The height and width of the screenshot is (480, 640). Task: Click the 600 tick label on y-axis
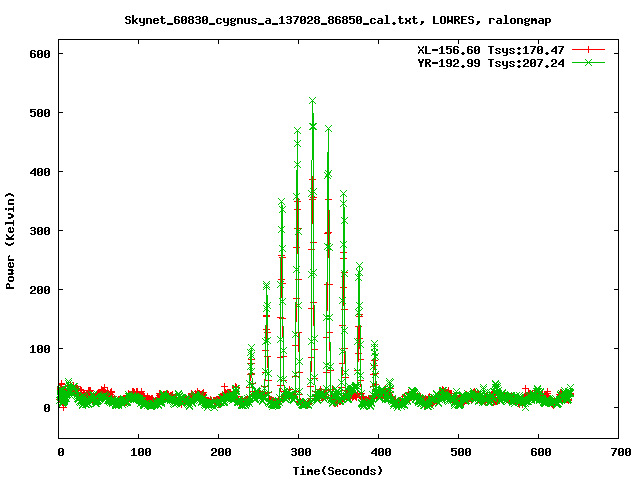pos(40,54)
